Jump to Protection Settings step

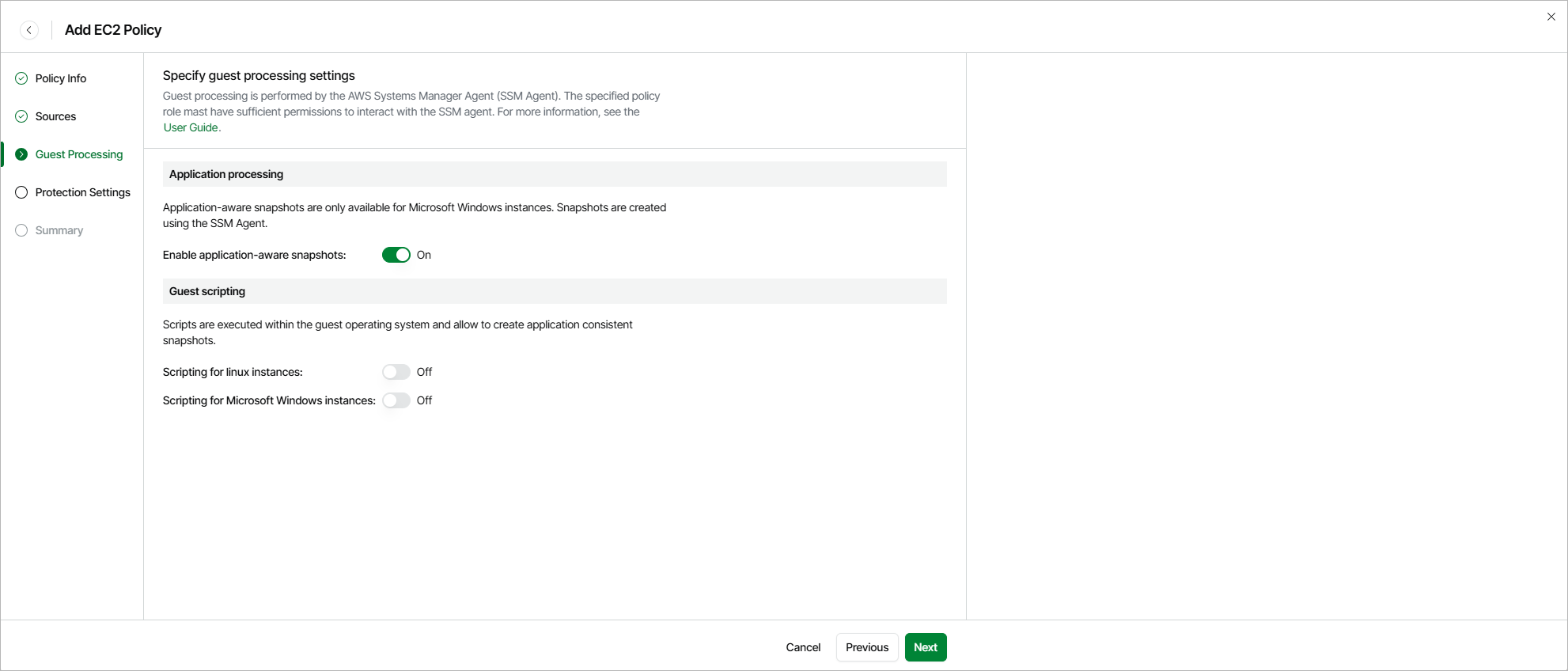[83, 192]
